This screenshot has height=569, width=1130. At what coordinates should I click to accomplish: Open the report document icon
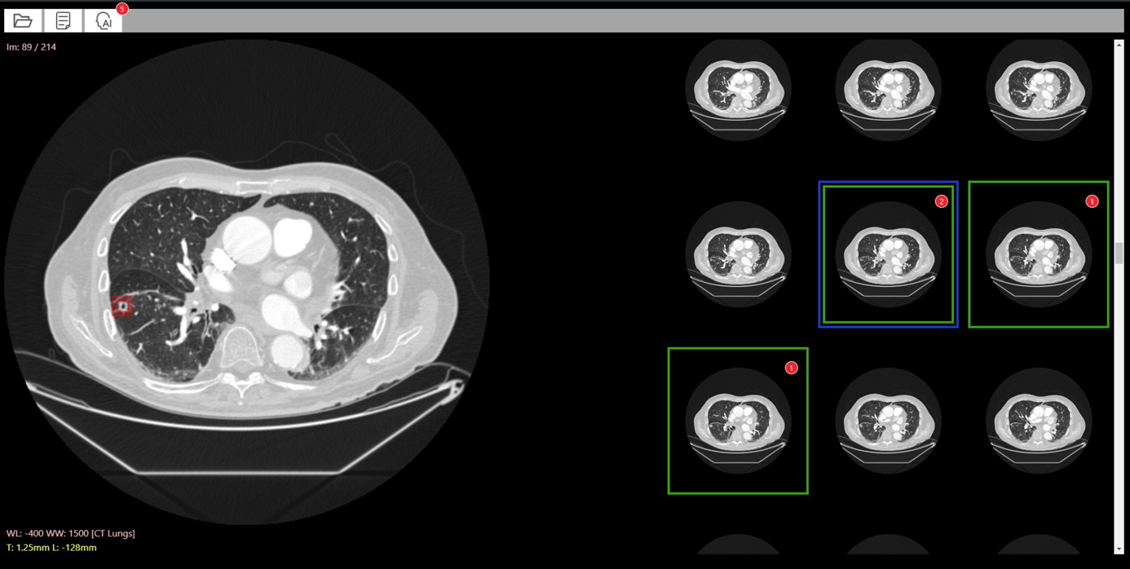(63, 21)
